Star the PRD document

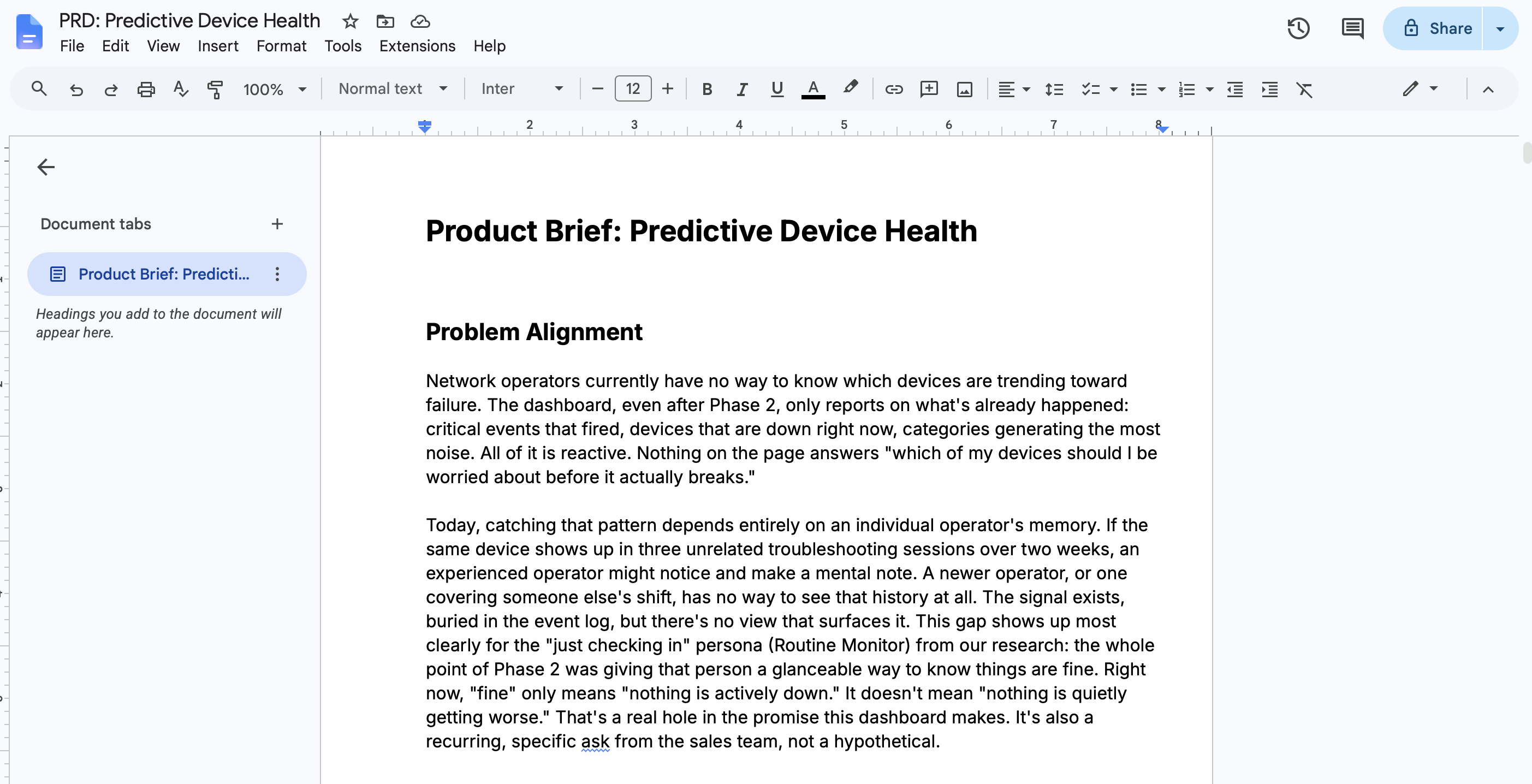tap(351, 21)
